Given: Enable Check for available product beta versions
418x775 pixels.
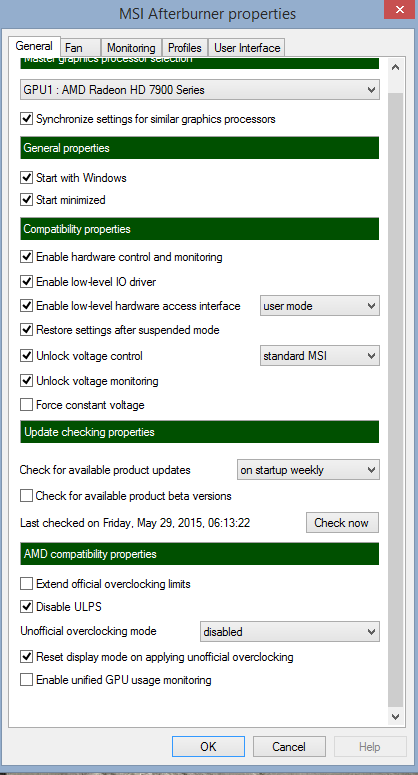Looking at the screenshot, I should (27, 496).
